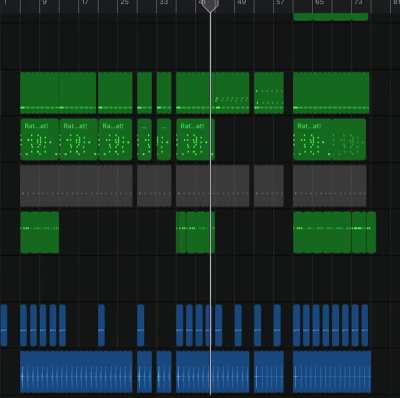Select the 'Bat..att' region starting at bar 21
Screen dimensions: 400x398
[115, 139]
